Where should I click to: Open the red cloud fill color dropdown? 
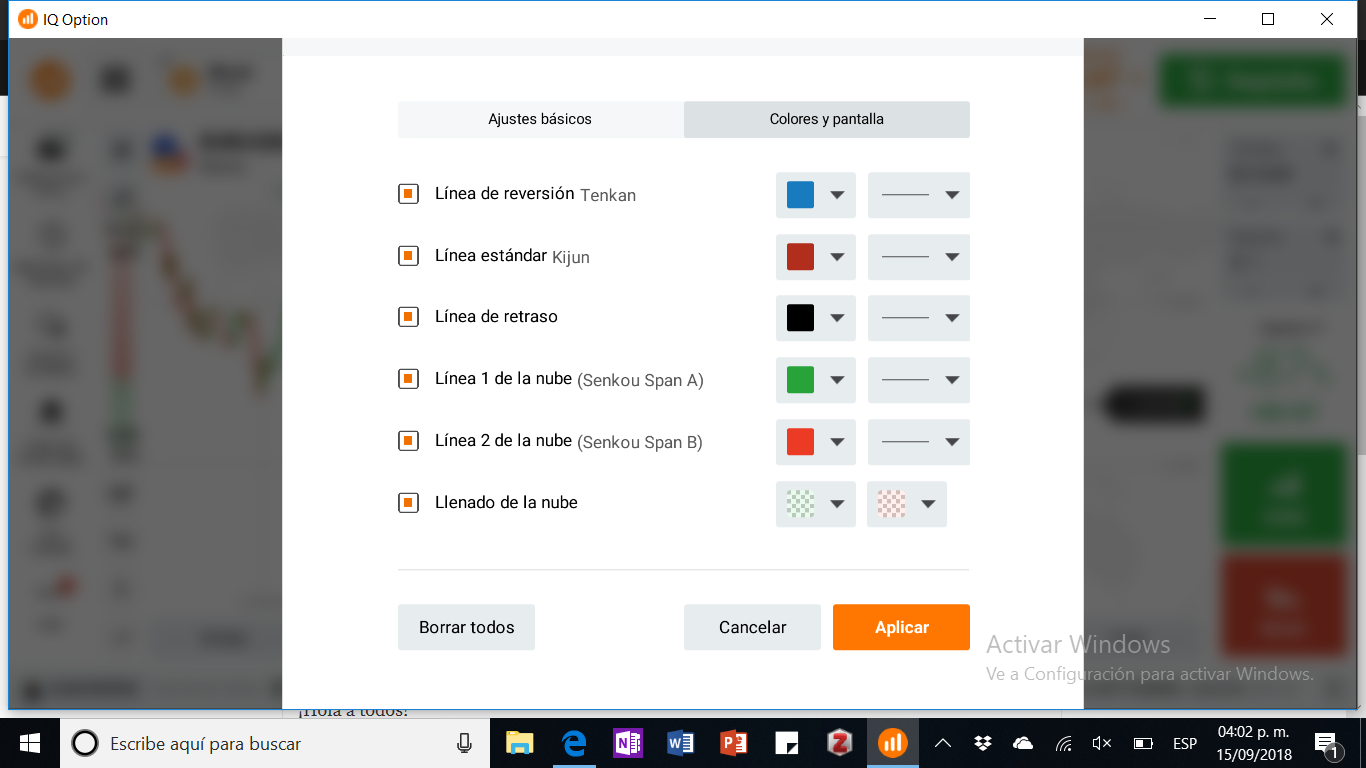pos(907,504)
